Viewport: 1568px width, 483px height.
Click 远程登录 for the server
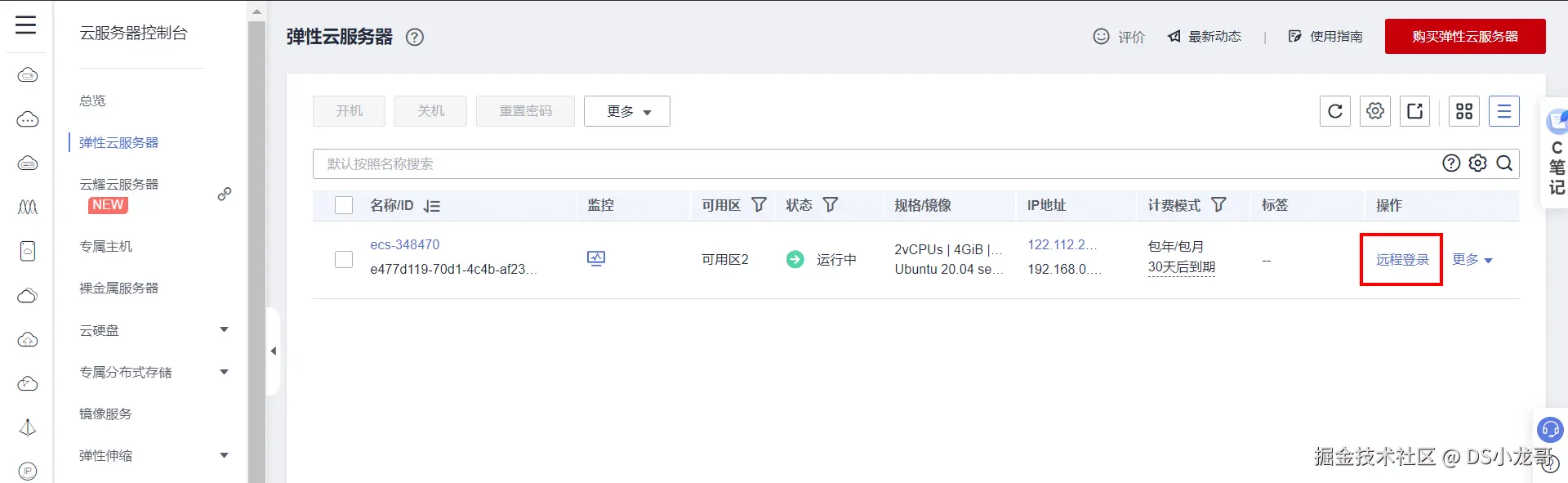1402,260
